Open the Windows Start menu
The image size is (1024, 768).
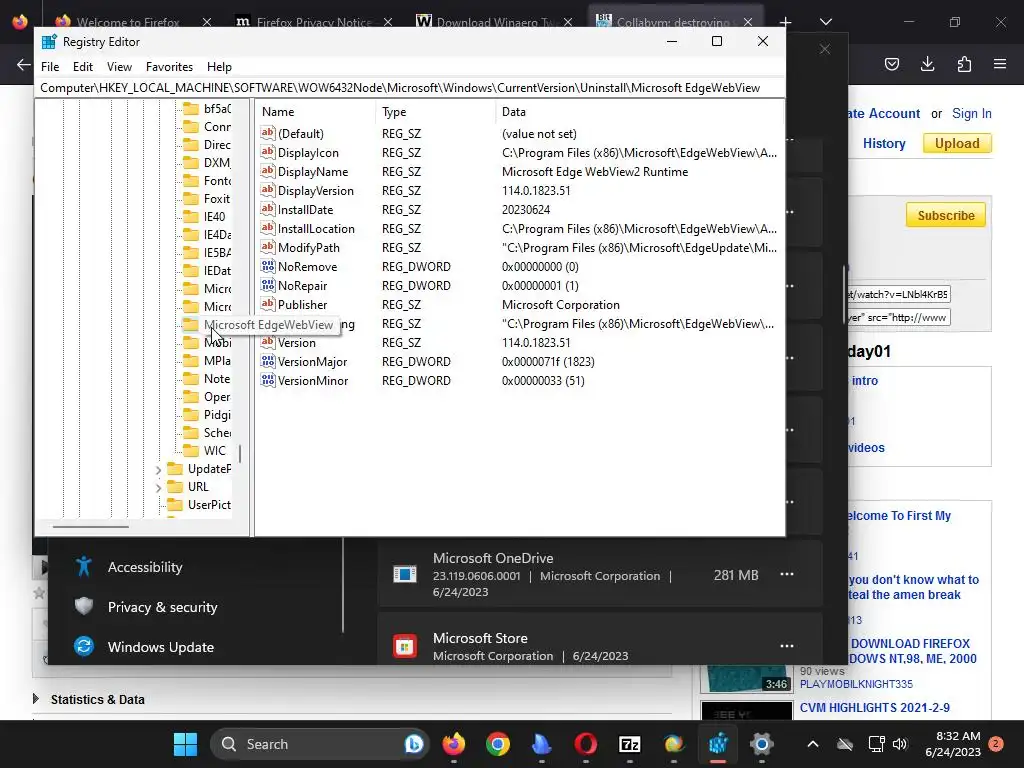point(185,744)
